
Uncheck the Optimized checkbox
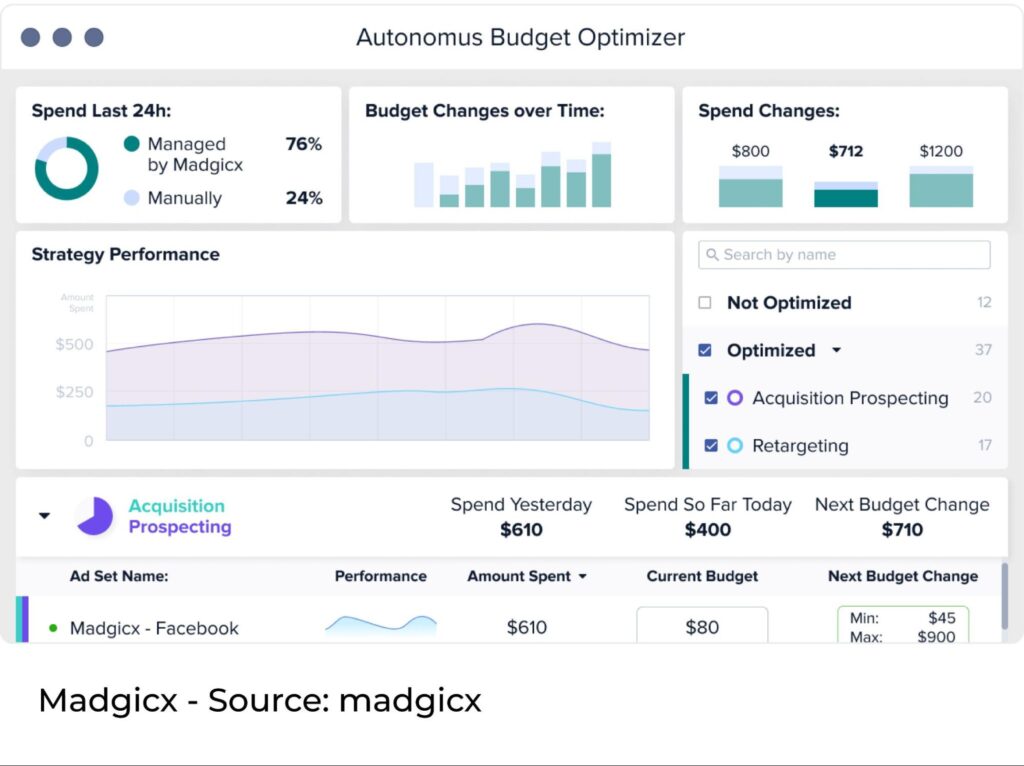coord(705,350)
